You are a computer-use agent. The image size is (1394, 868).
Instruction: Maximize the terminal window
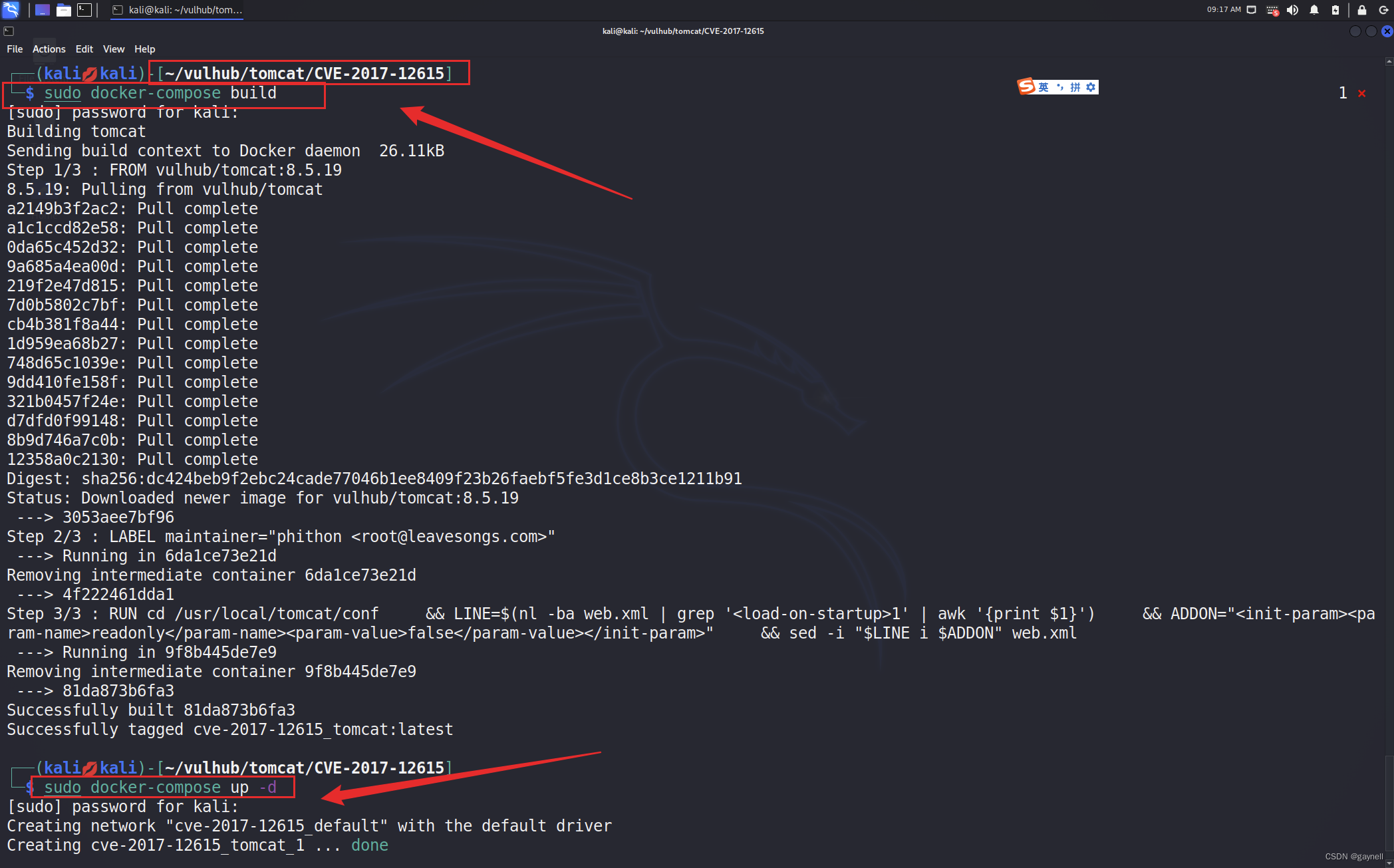pyautogui.click(x=1371, y=31)
